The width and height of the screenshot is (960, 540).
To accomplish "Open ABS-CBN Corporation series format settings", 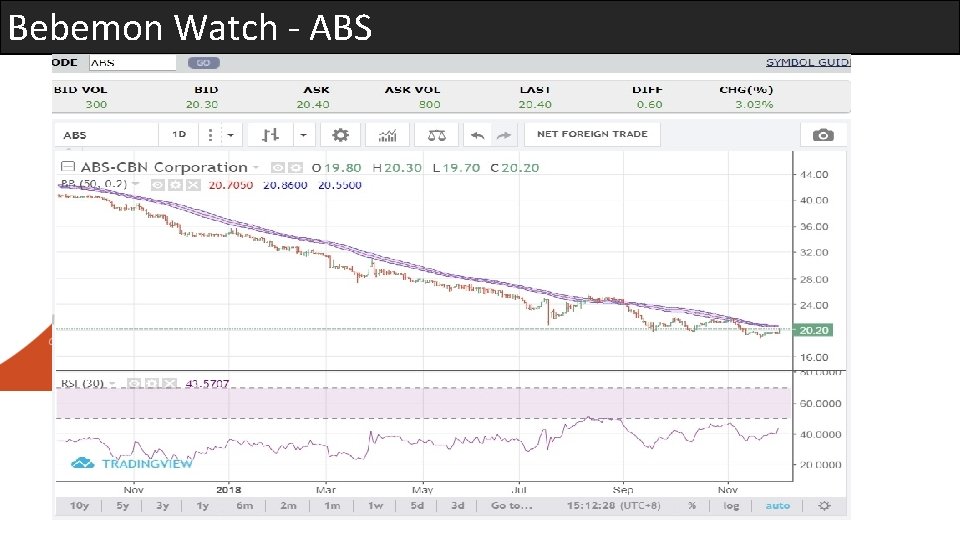I will (x=296, y=167).
